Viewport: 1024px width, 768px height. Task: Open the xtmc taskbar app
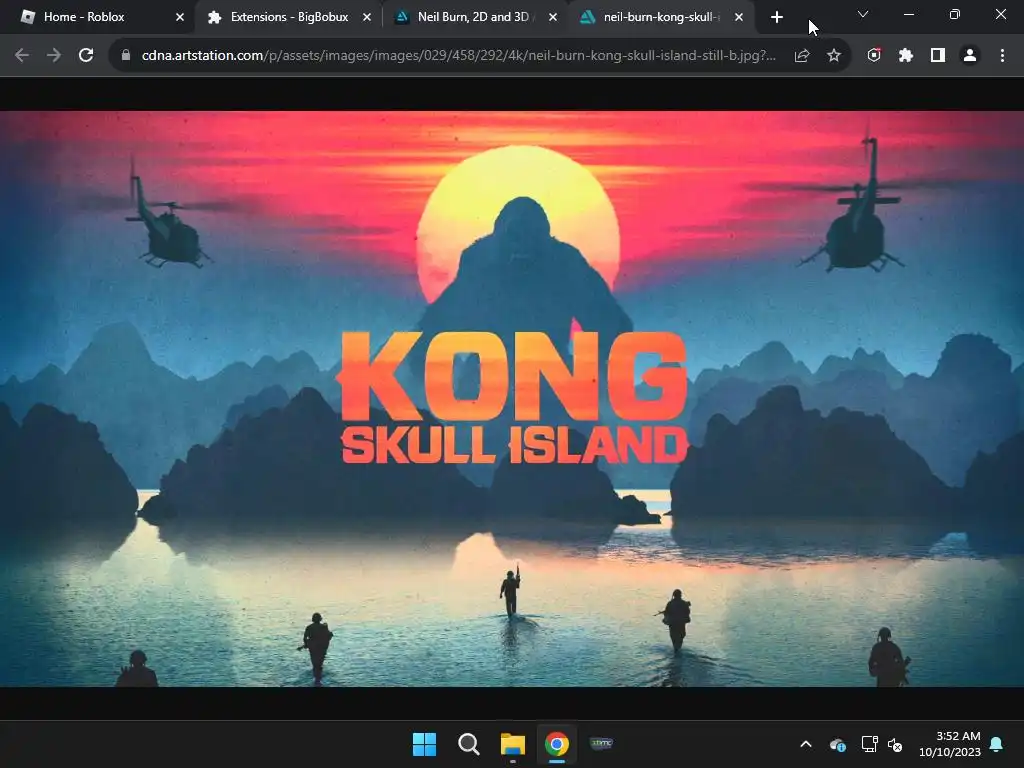click(601, 743)
